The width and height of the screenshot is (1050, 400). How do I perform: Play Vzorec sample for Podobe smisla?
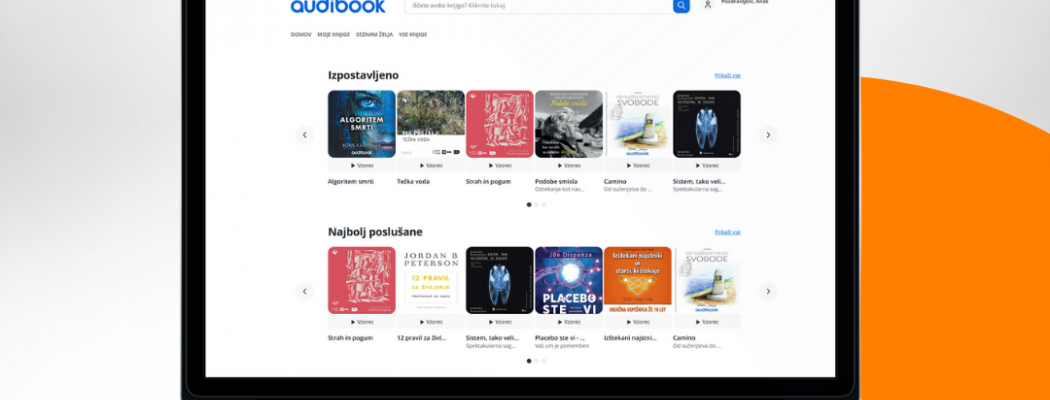click(569, 165)
